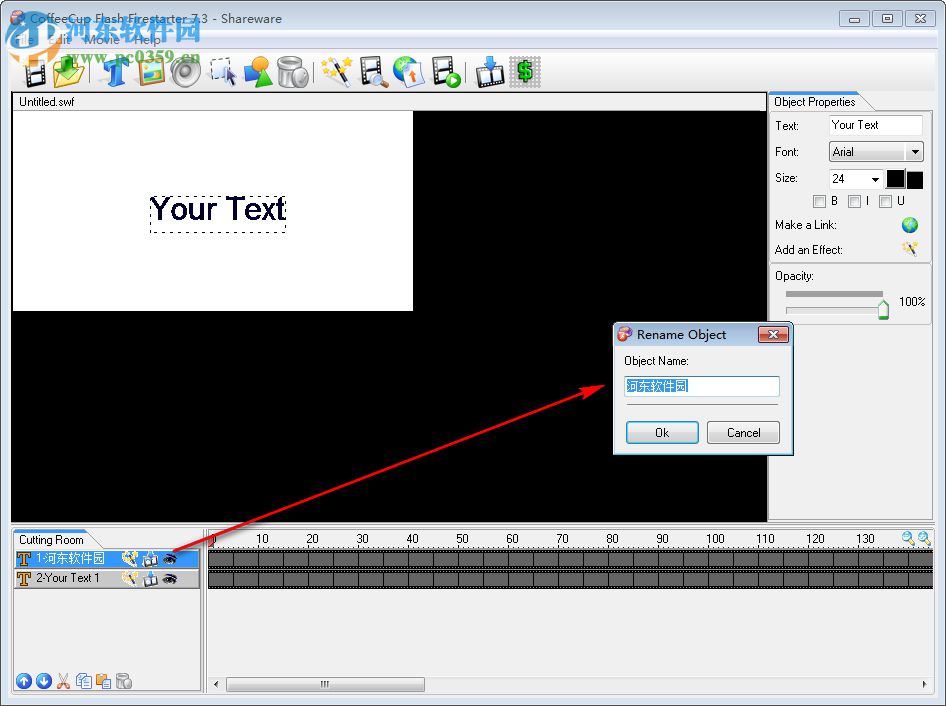The image size is (946, 706).
Task: Enable the Underline U checkbox
Action: 886,202
